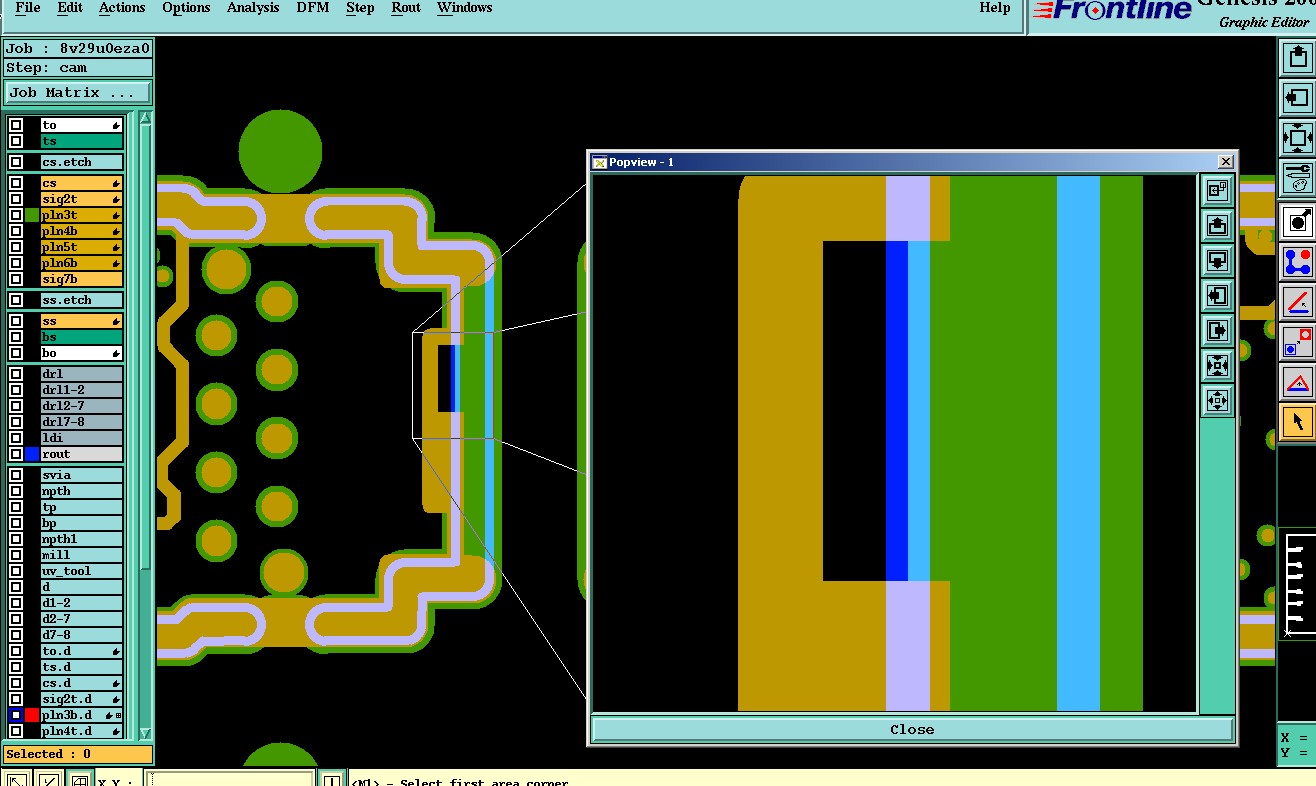Click the layer list scroll-down arrow
1316x786 pixels.
pos(145,733)
